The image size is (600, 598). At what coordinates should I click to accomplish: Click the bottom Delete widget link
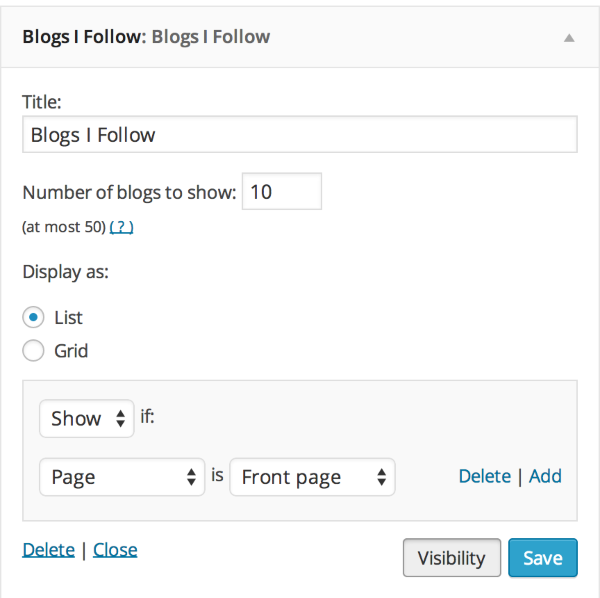(48, 549)
